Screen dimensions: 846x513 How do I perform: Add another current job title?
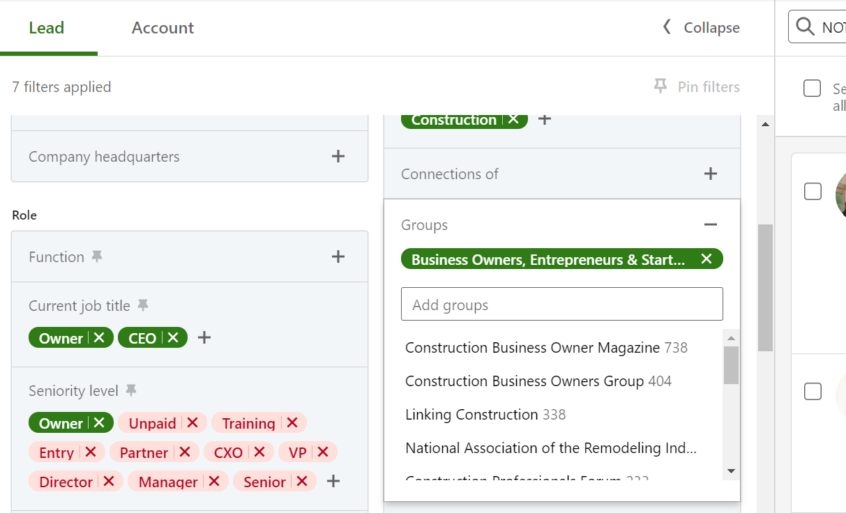click(204, 338)
